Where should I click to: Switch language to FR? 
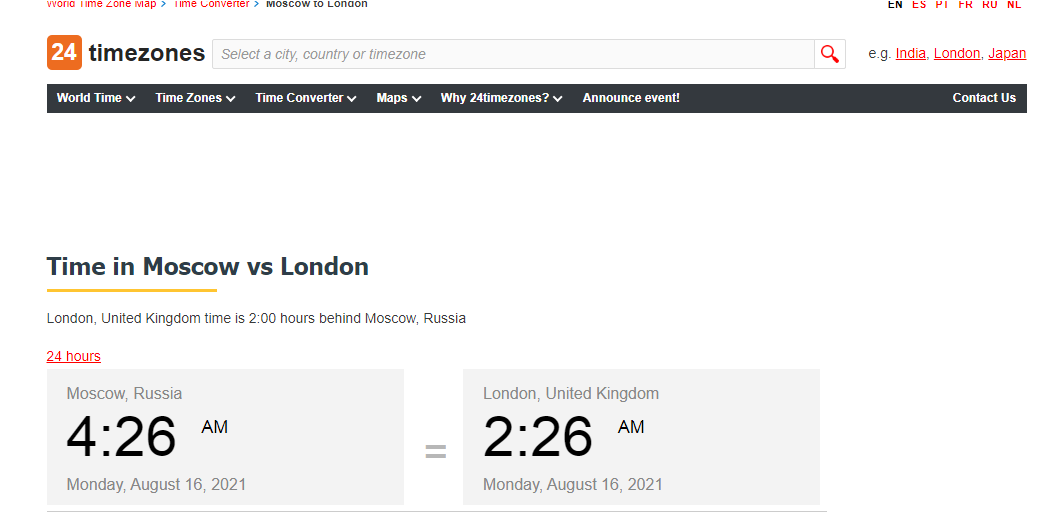(x=966, y=4)
